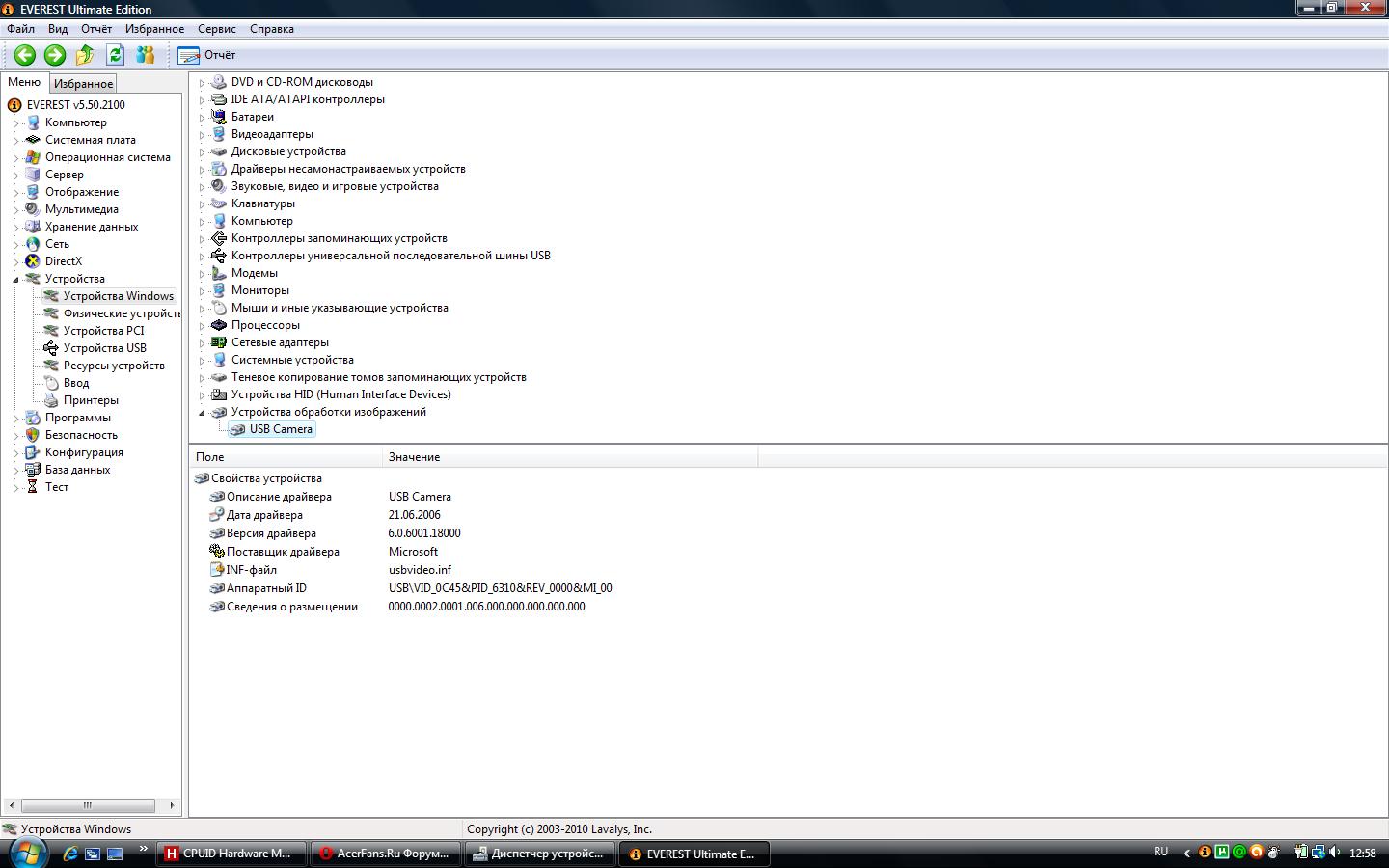Select Устройства Windows in left tree
Screen dimensions: 1389x868
coord(119,296)
